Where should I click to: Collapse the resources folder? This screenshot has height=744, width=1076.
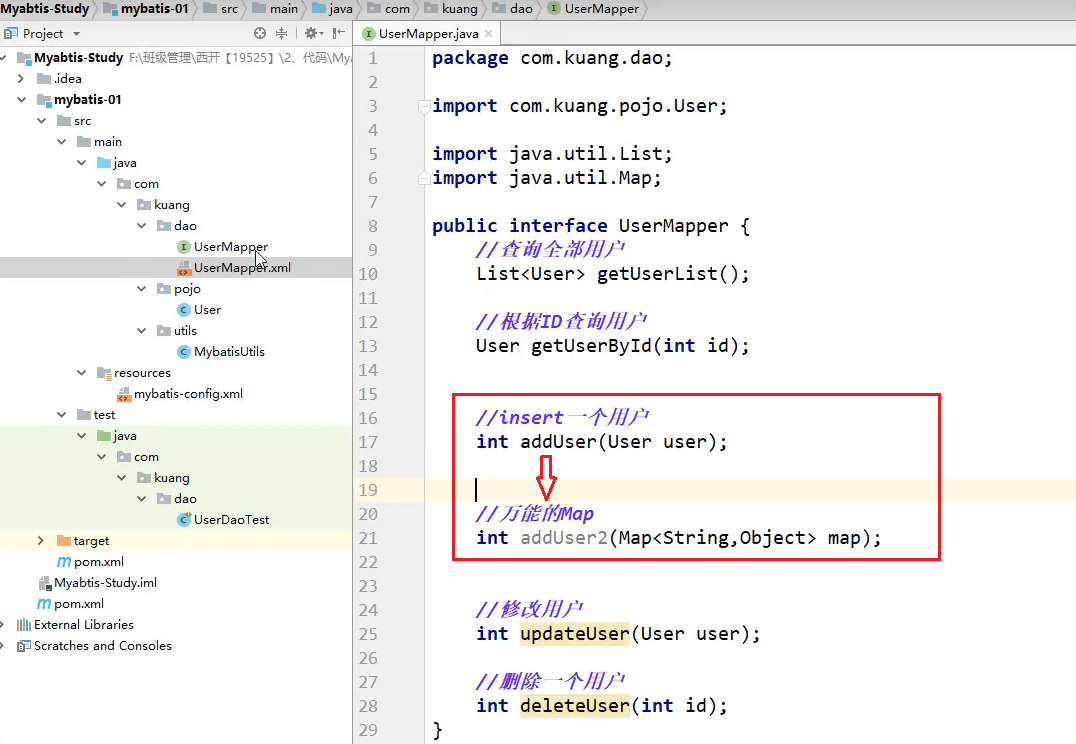pos(82,373)
